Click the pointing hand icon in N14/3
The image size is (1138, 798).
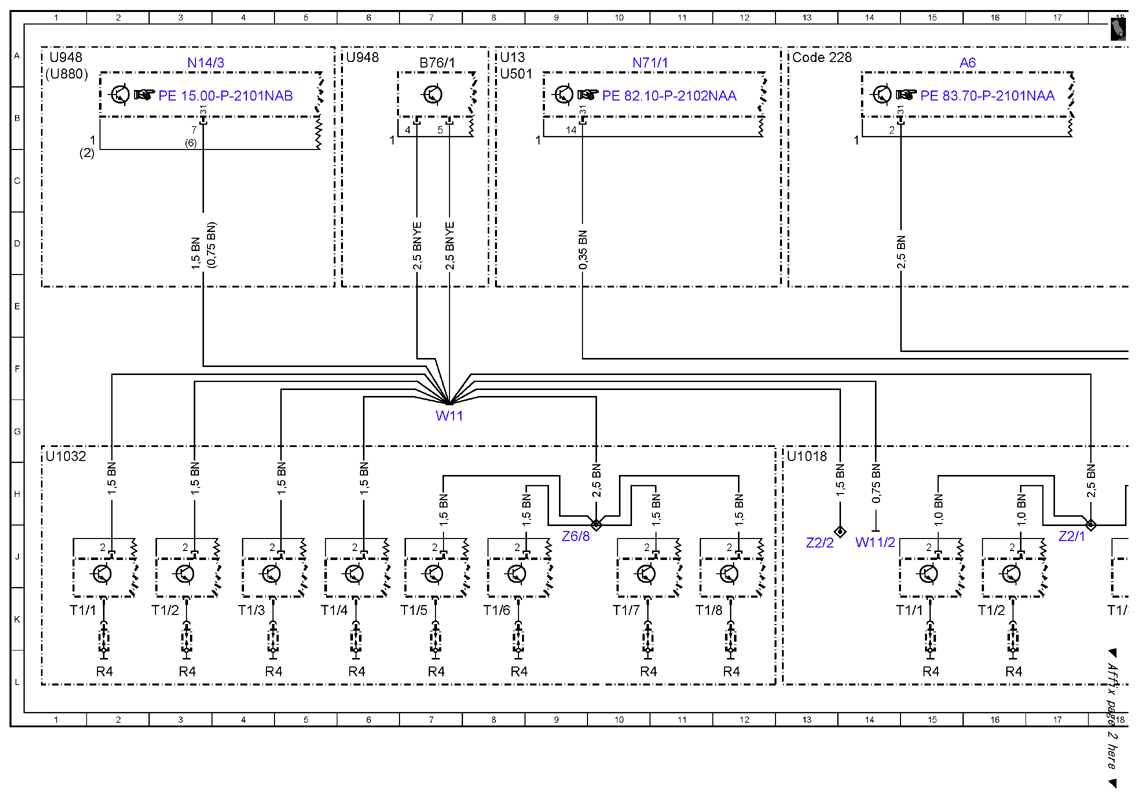144,95
